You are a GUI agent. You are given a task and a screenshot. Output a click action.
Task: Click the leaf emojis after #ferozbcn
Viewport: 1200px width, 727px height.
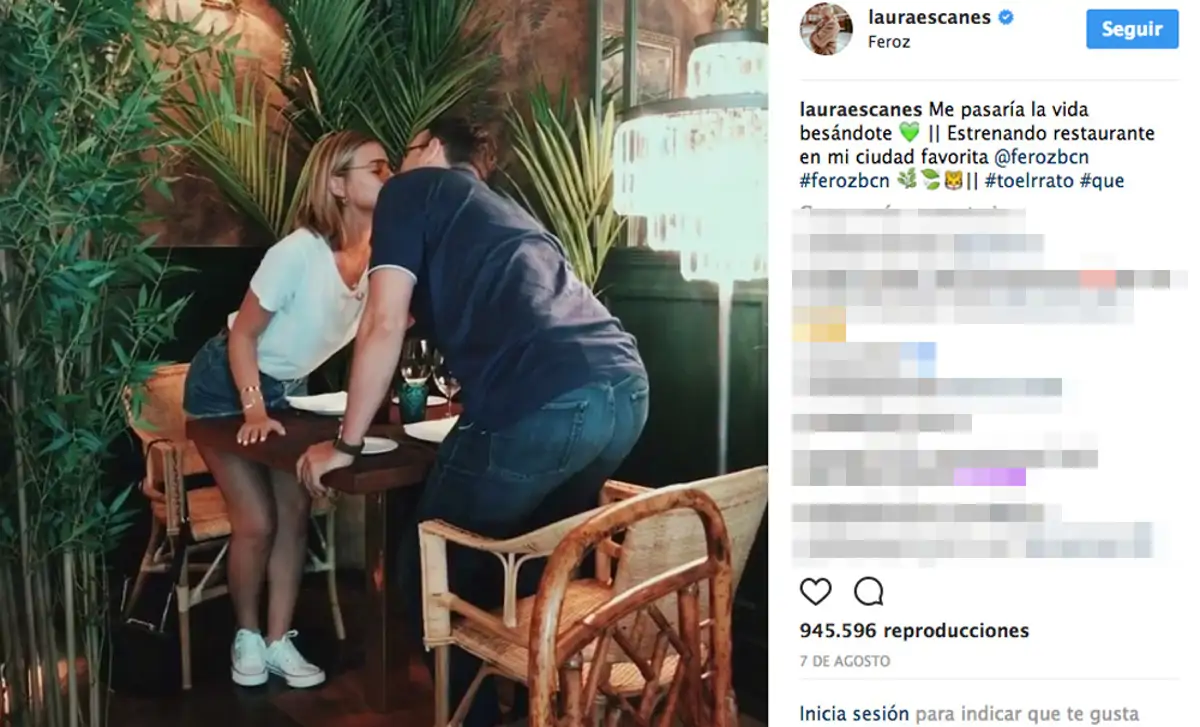tap(918, 181)
